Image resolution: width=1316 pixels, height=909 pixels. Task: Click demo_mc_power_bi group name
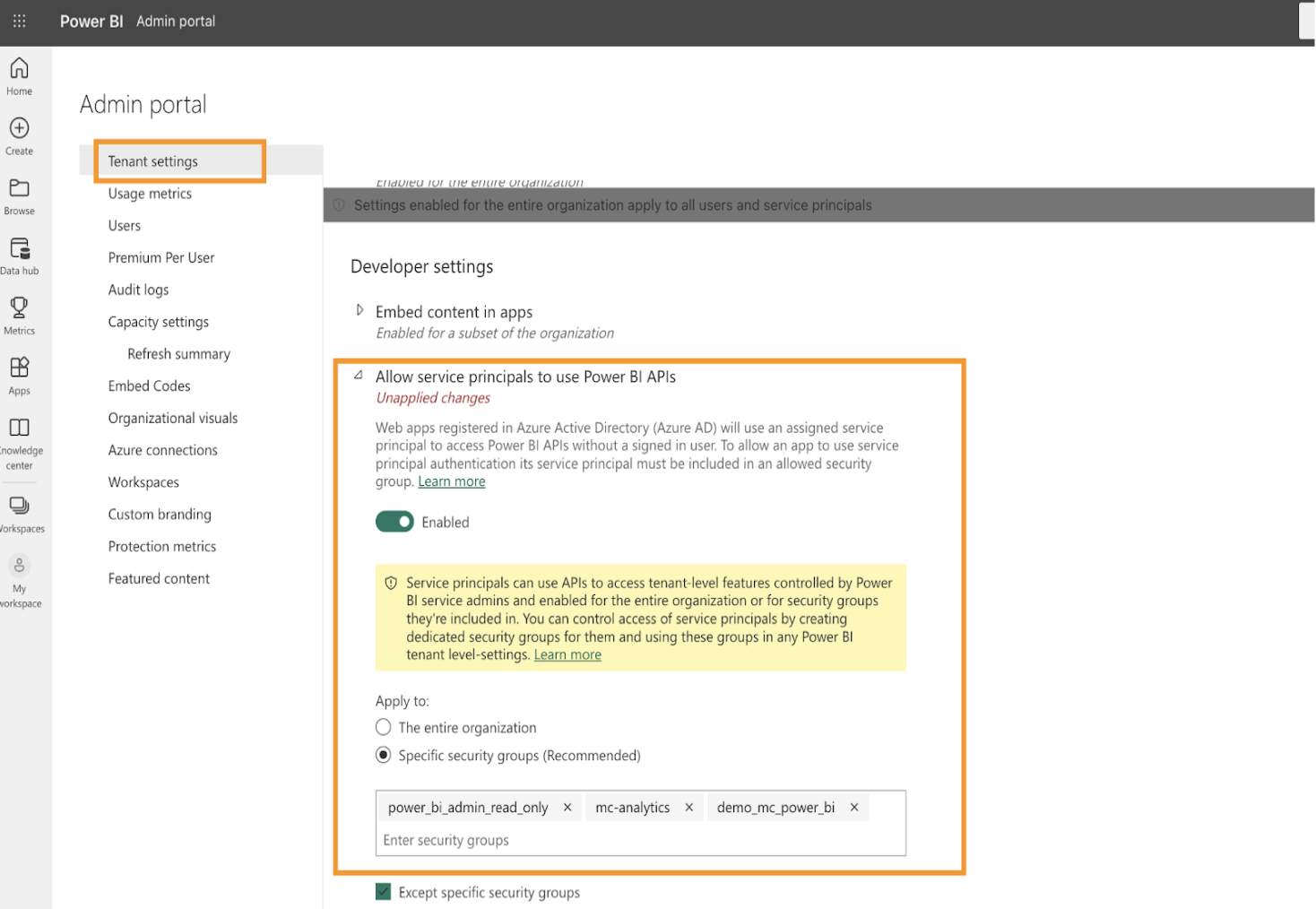coord(775,808)
